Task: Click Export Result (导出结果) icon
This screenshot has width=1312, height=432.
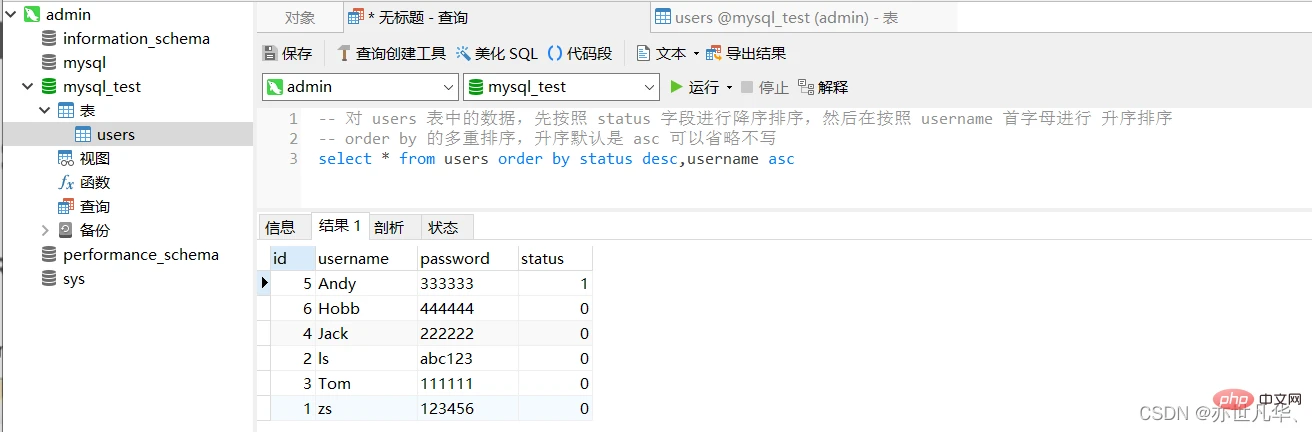Action: click(x=714, y=54)
